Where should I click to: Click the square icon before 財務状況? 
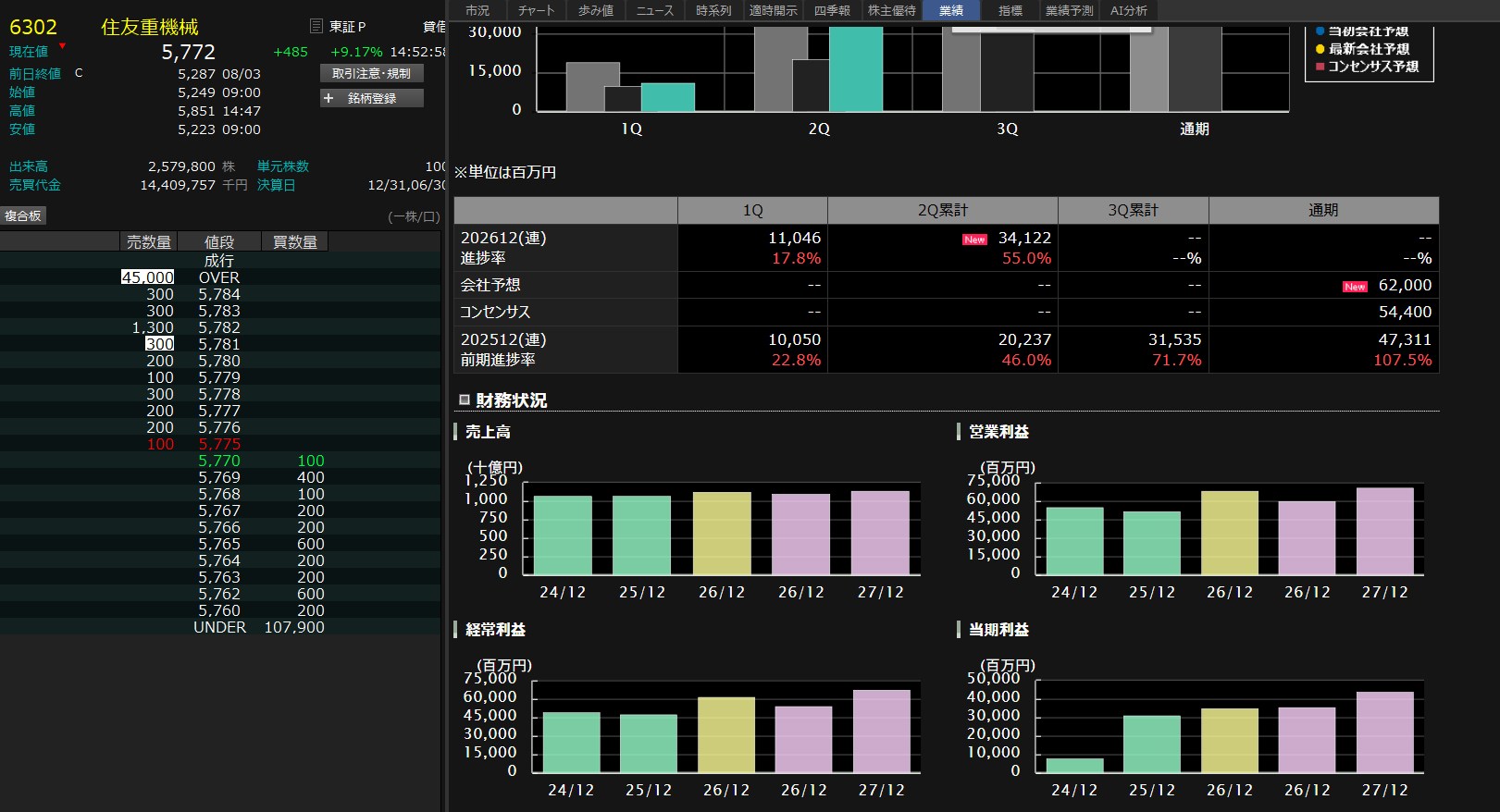click(465, 400)
